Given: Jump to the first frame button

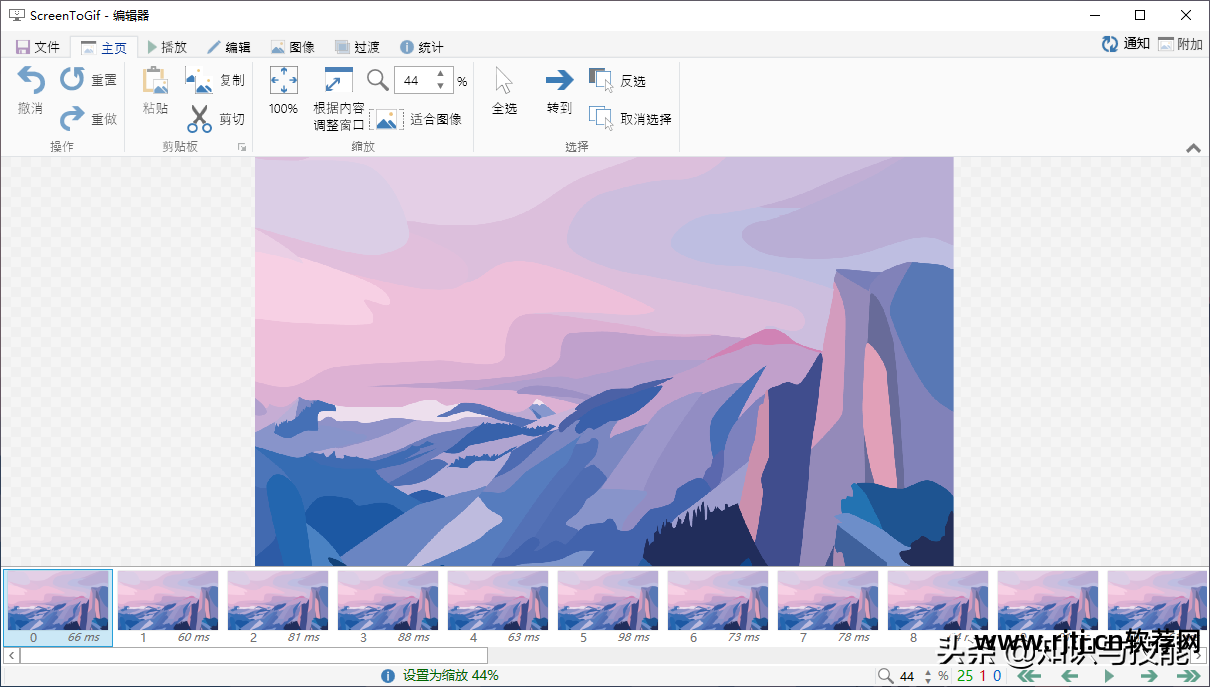Looking at the screenshot, I should point(1030,676).
